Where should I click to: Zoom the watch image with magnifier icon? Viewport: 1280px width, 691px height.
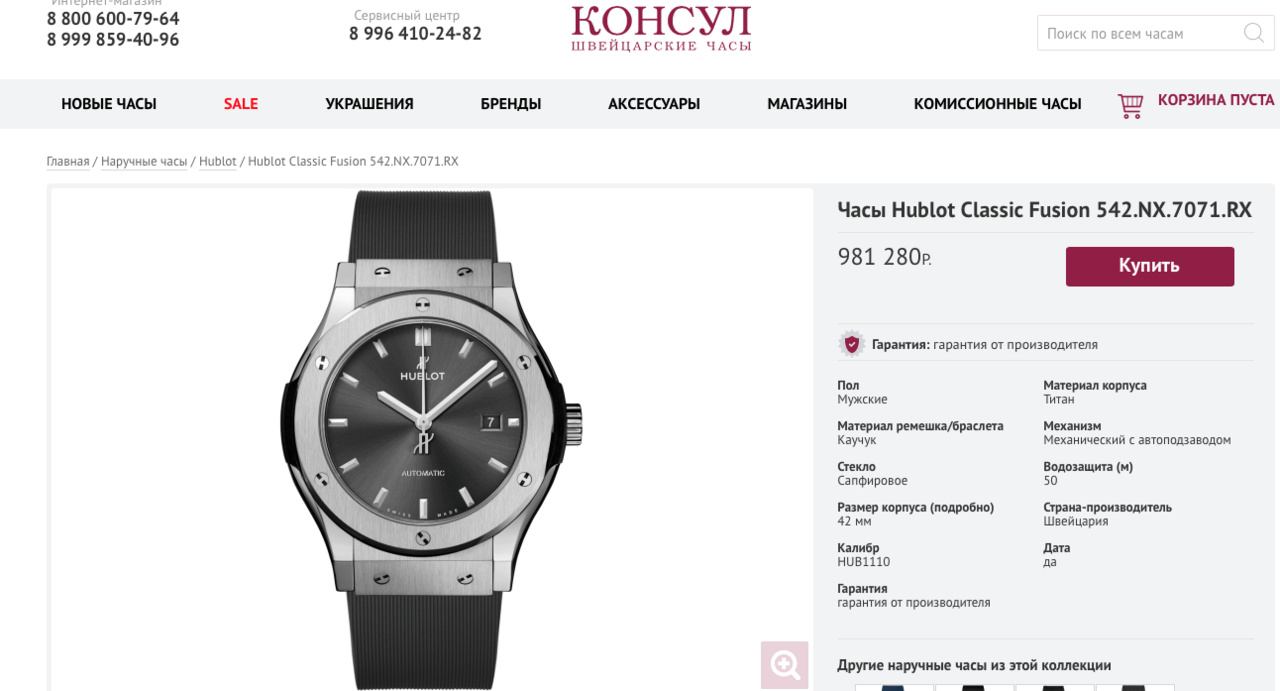pyautogui.click(x=784, y=665)
